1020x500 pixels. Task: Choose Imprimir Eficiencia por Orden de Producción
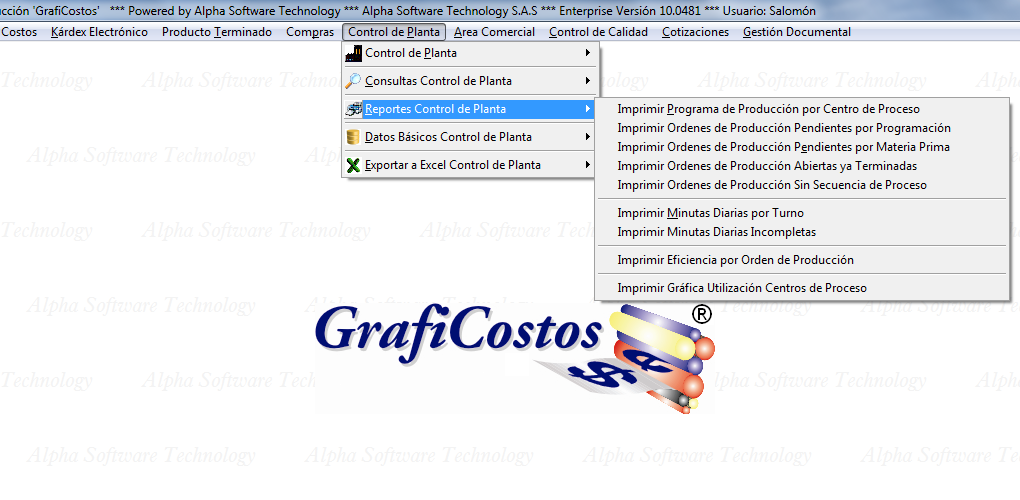coord(735,260)
